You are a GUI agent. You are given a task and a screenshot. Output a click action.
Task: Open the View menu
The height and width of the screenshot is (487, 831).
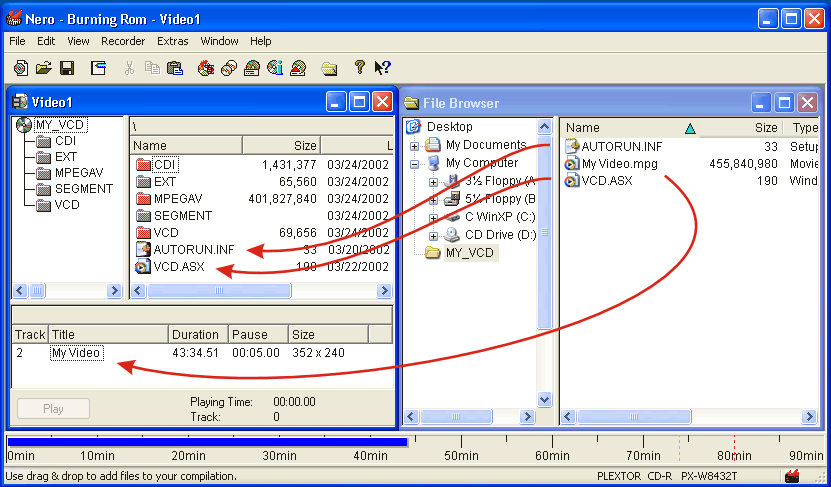pyautogui.click(x=78, y=41)
